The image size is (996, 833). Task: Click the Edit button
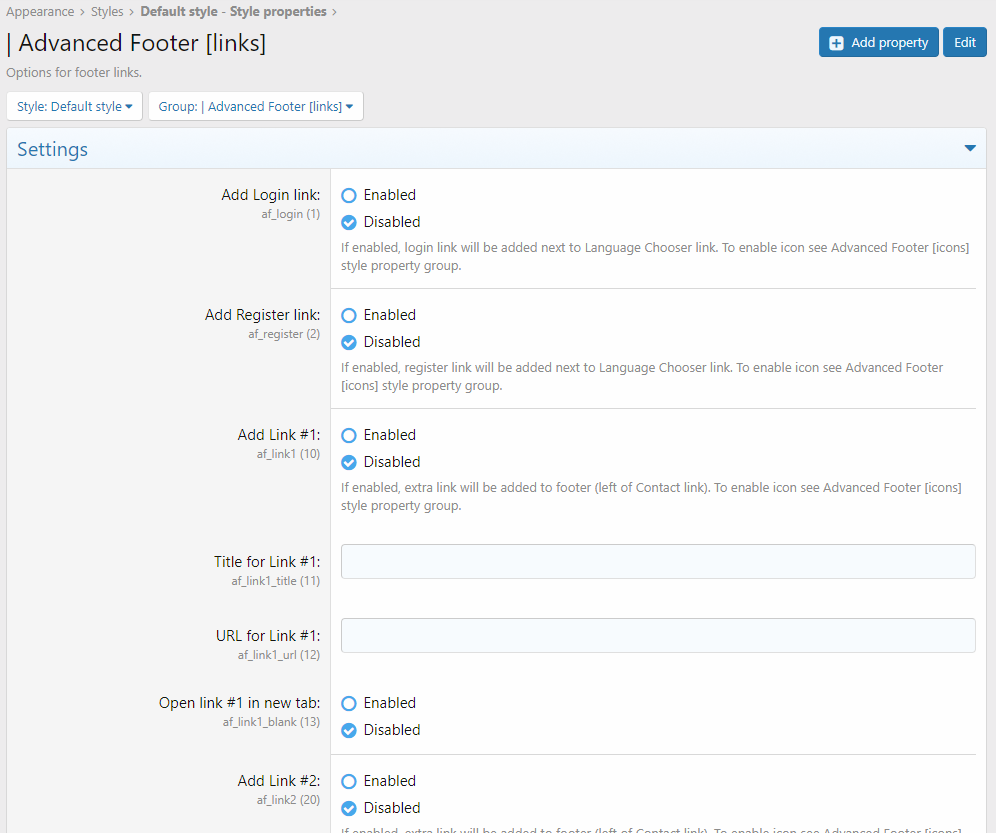(x=964, y=42)
